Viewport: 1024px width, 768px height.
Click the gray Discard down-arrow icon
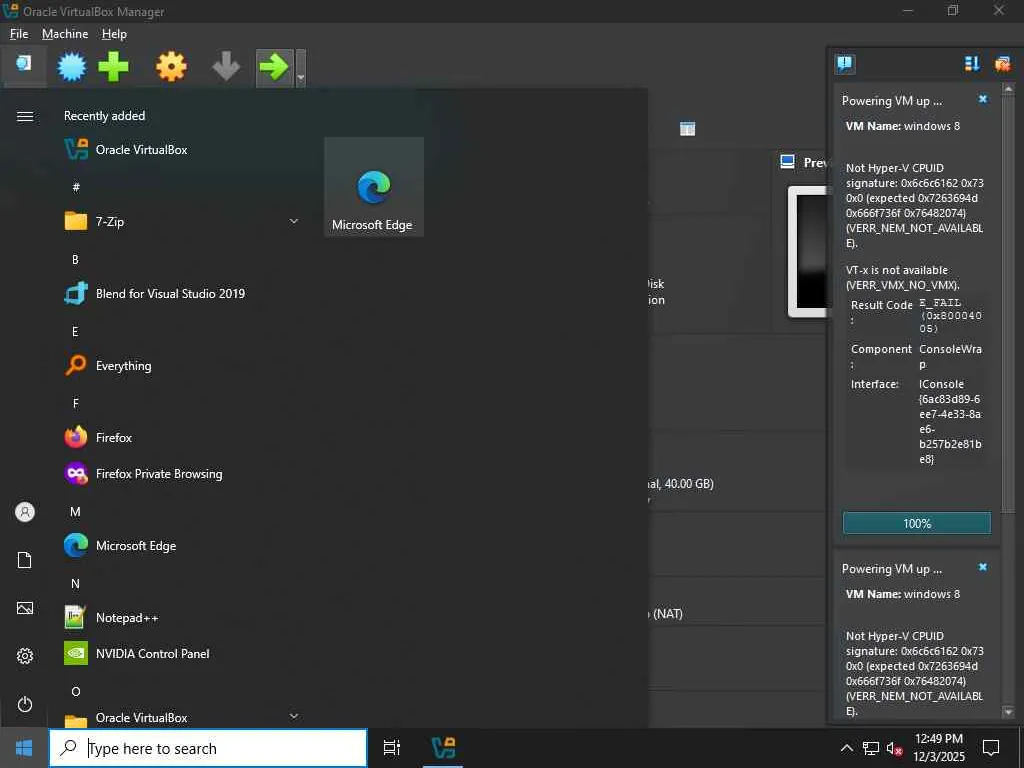click(x=226, y=67)
